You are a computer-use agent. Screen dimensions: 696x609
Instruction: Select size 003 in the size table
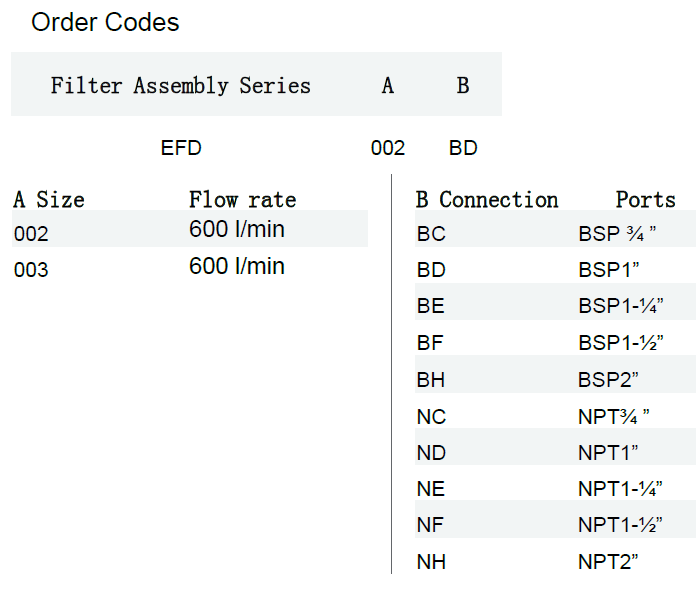click(x=31, y=270)
